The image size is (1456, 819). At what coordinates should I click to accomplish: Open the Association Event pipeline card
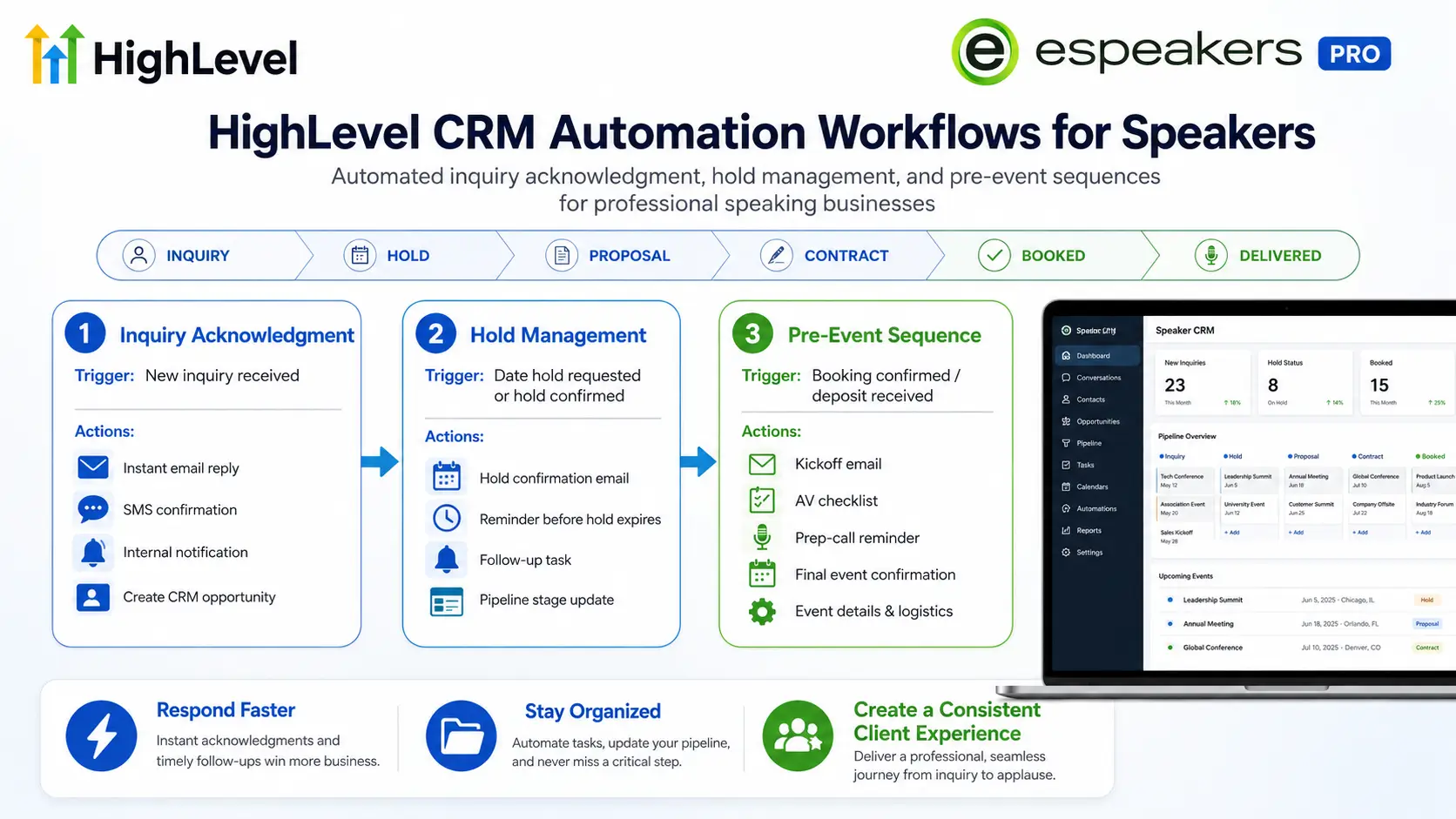click(1183, 508)
